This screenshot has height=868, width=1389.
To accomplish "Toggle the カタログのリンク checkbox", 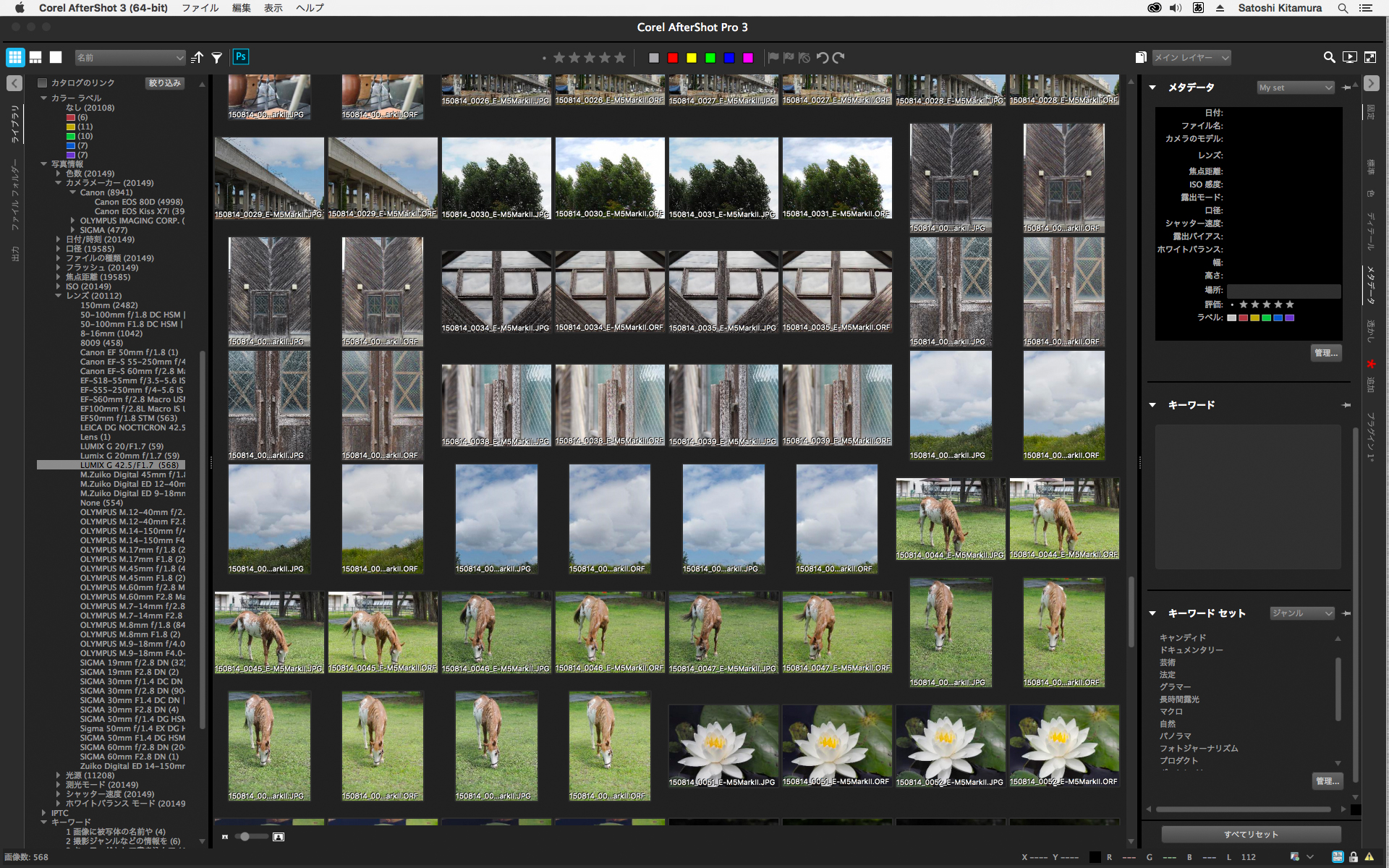I will (43, 82).
